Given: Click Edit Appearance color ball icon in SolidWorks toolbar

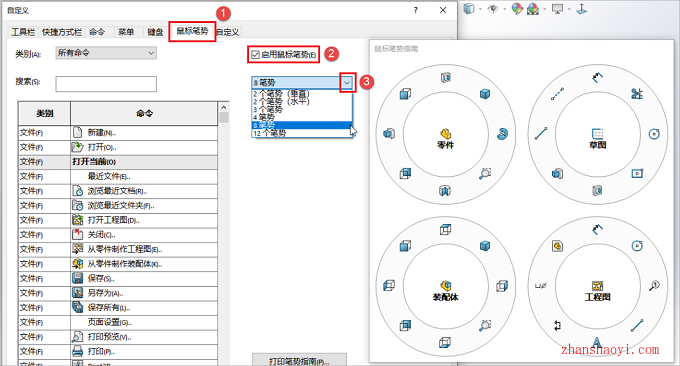Looking at the screenshot, I should tap(517, 9).
